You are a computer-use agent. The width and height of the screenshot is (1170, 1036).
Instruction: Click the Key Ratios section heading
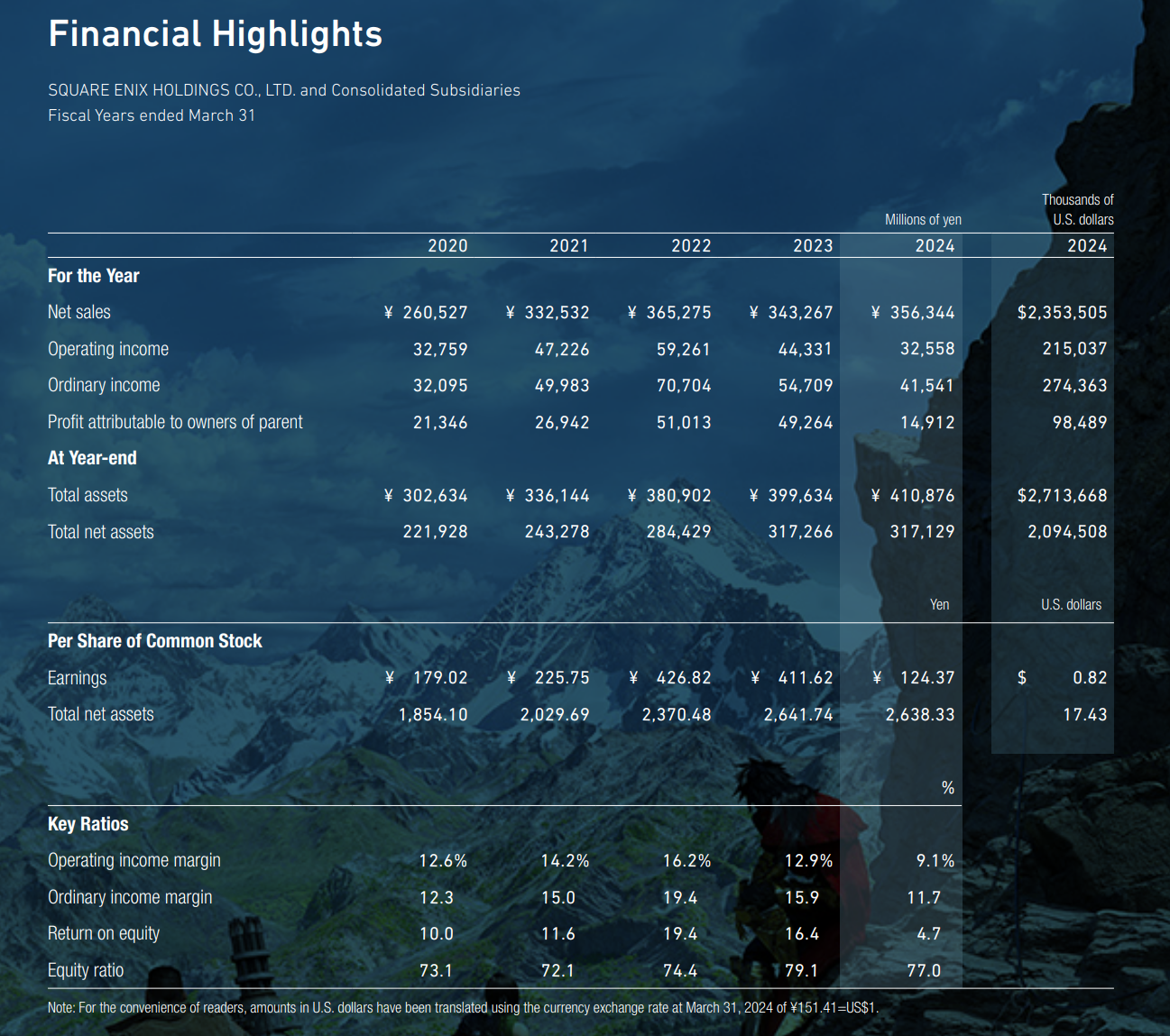(88, 824)
